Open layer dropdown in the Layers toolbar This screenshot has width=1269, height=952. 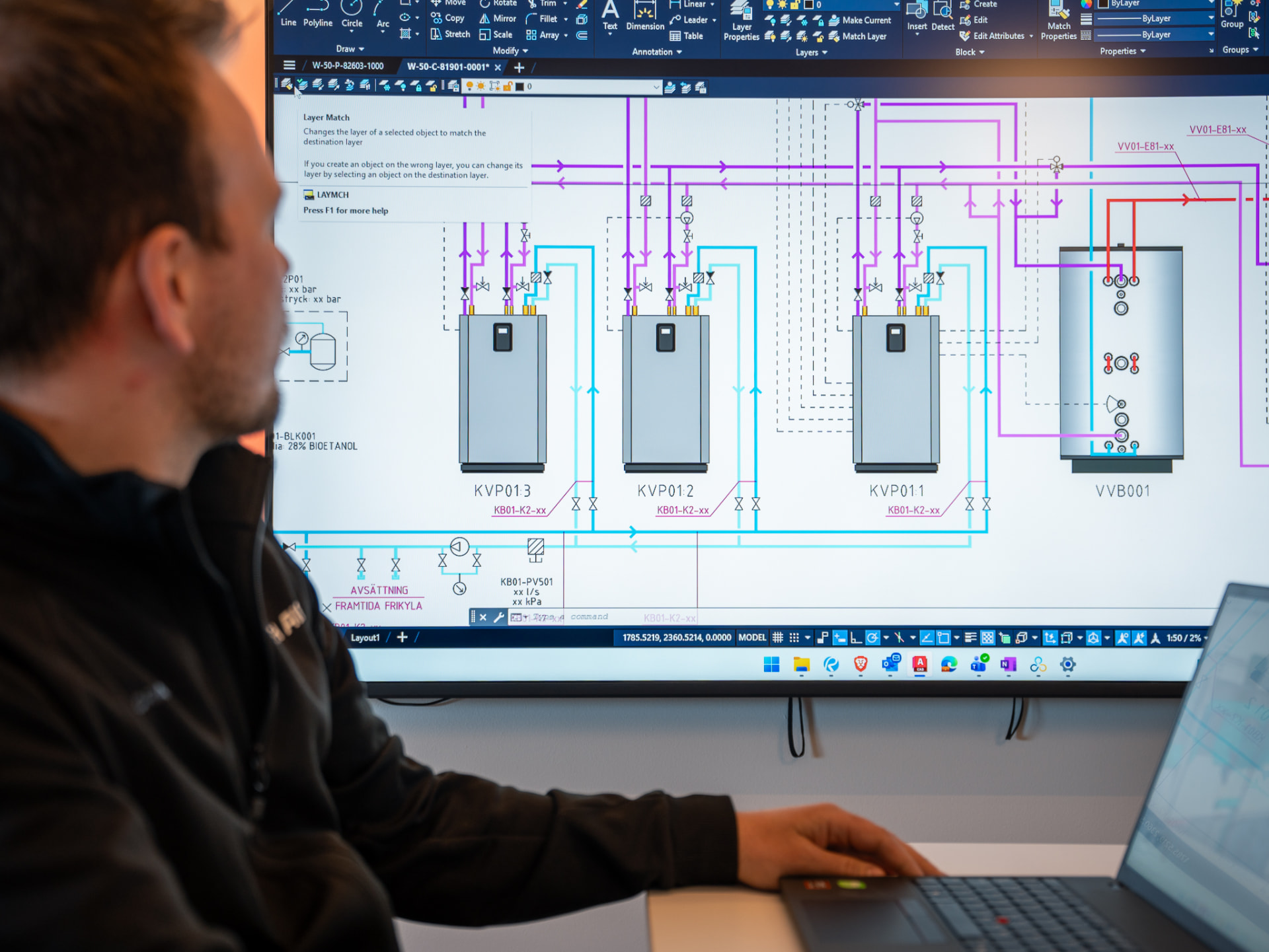point(656,87)
